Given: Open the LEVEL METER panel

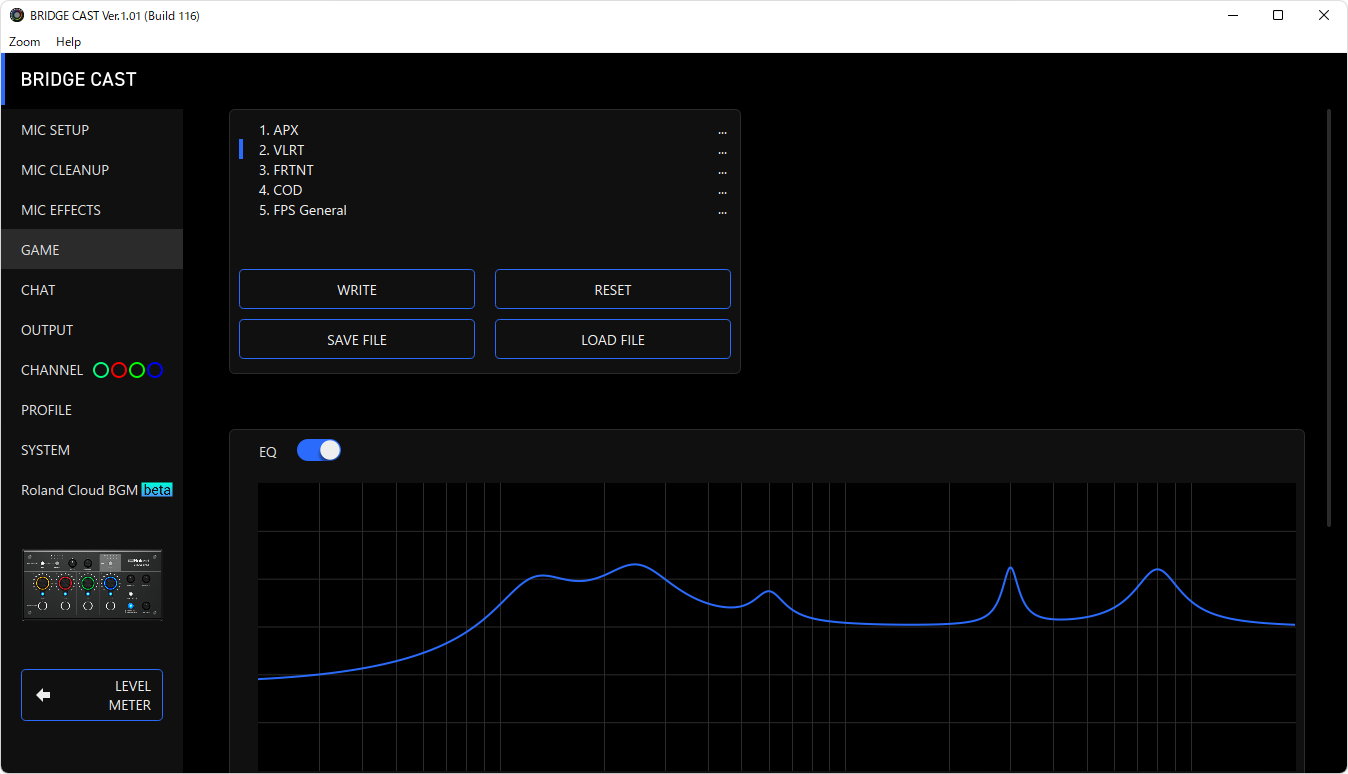Looking at the screenshot, I should pyautogui.click(x=92, y=695).
